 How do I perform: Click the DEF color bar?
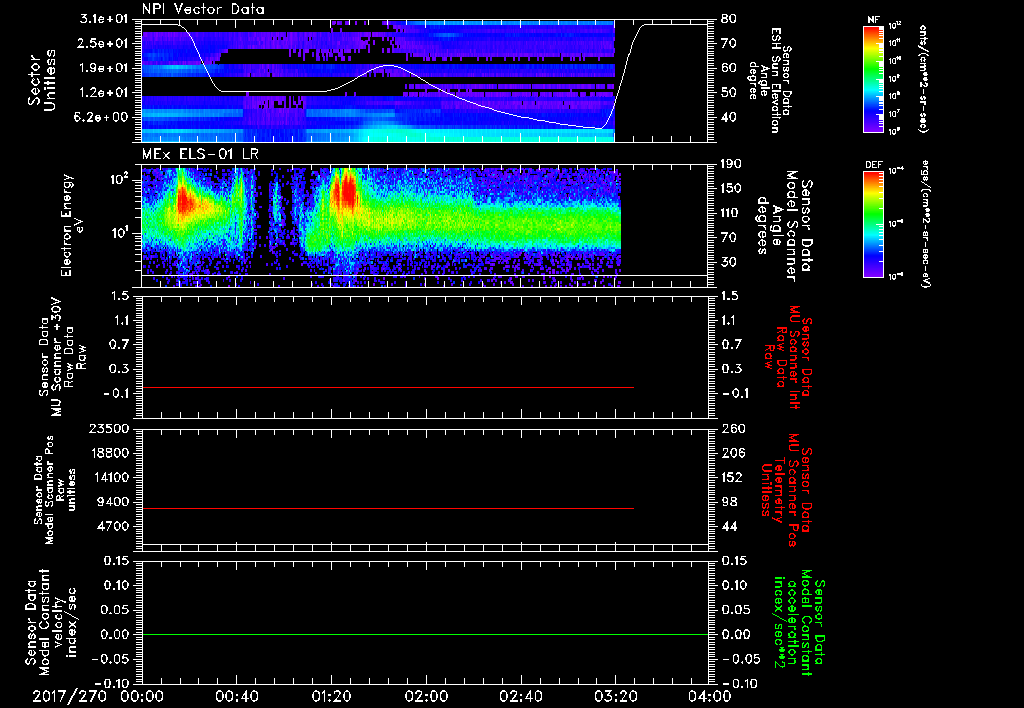(x=873, y=224)
